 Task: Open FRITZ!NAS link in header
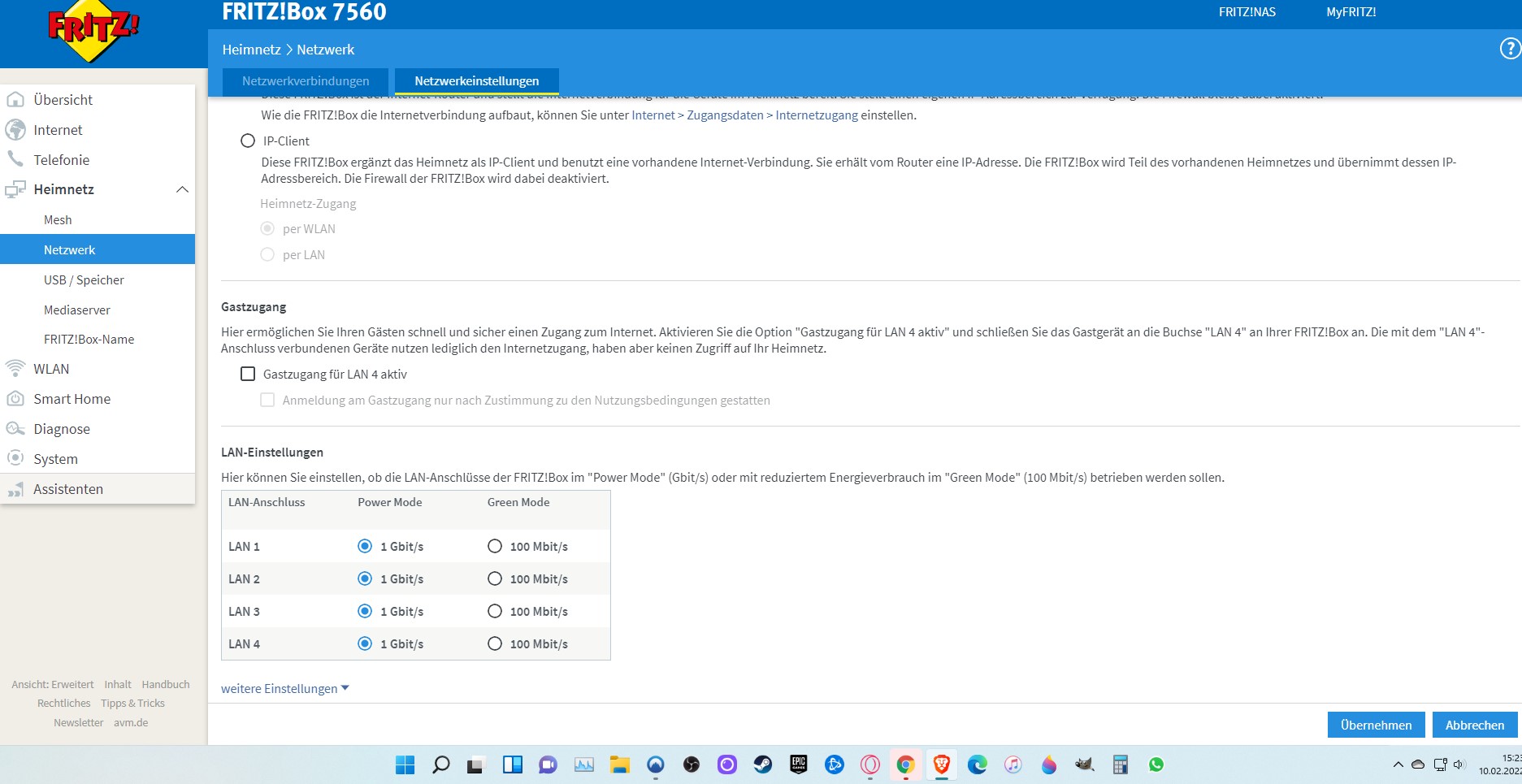pos(1247,12)
